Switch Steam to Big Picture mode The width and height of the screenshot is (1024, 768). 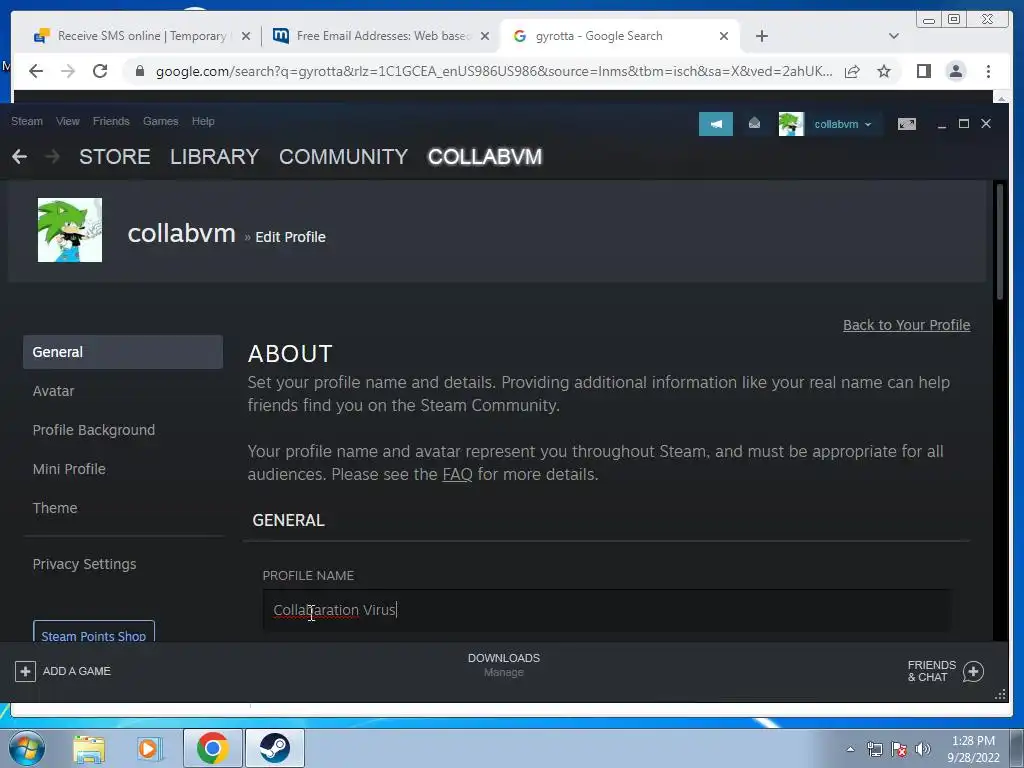click(x=906, y=124)
